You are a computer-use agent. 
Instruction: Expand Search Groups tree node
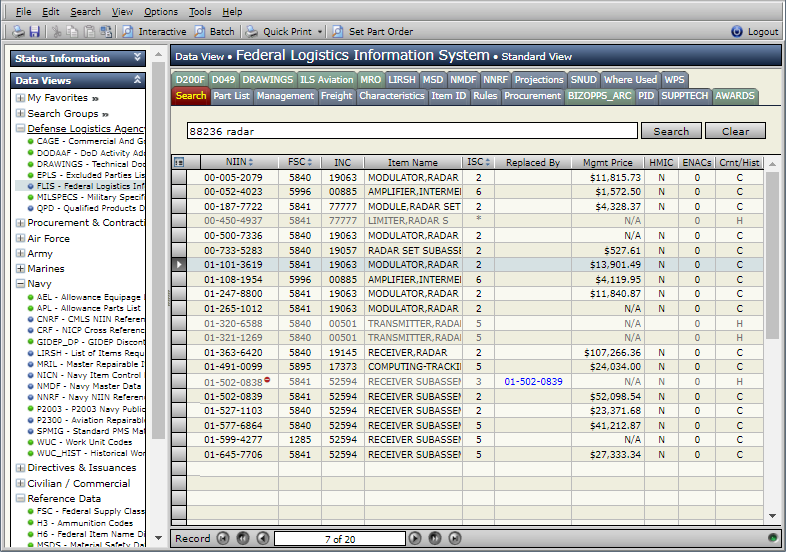pyautogui.click(x=20, y=113)
